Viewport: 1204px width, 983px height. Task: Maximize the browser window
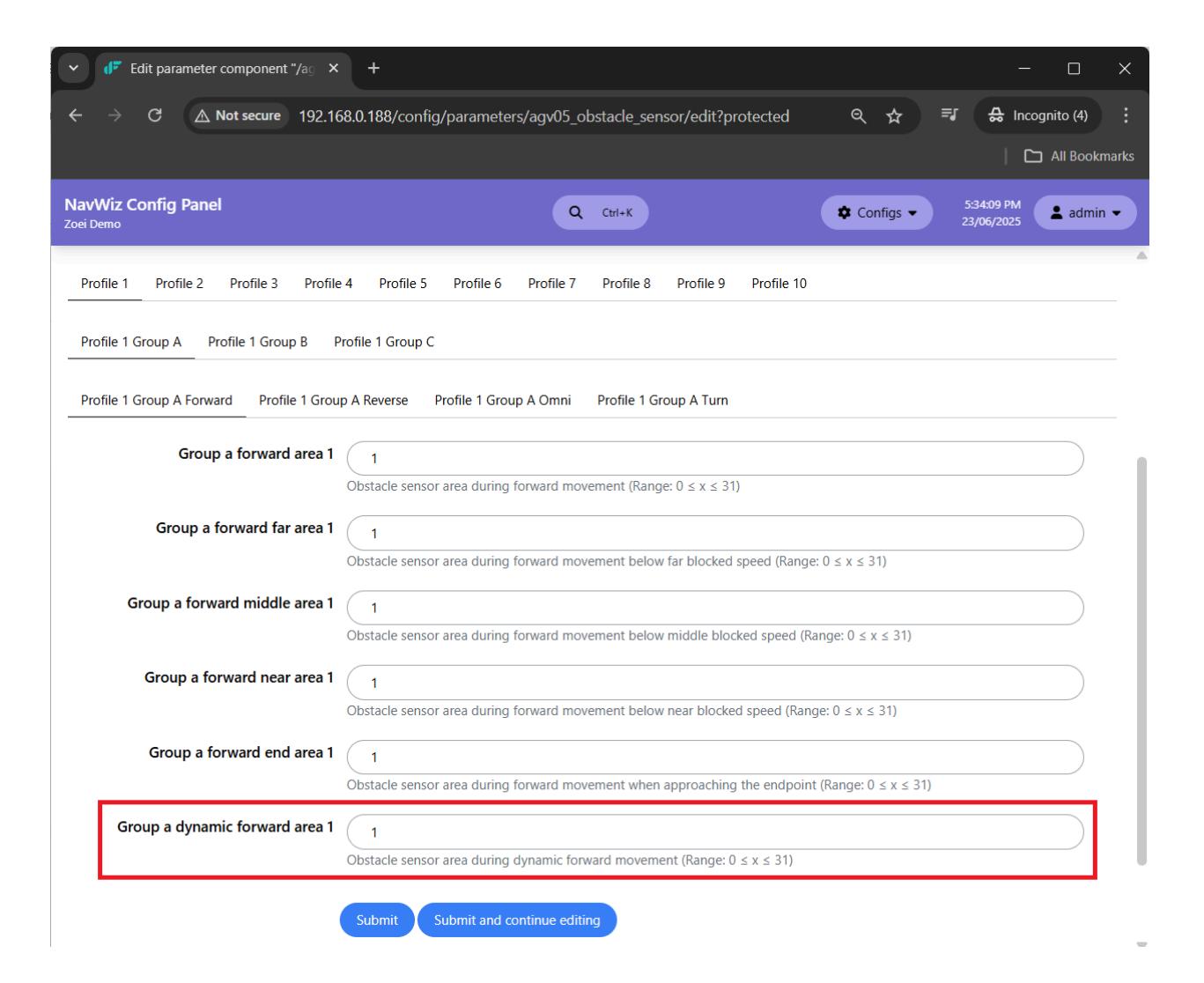(x=1074, y=69)
